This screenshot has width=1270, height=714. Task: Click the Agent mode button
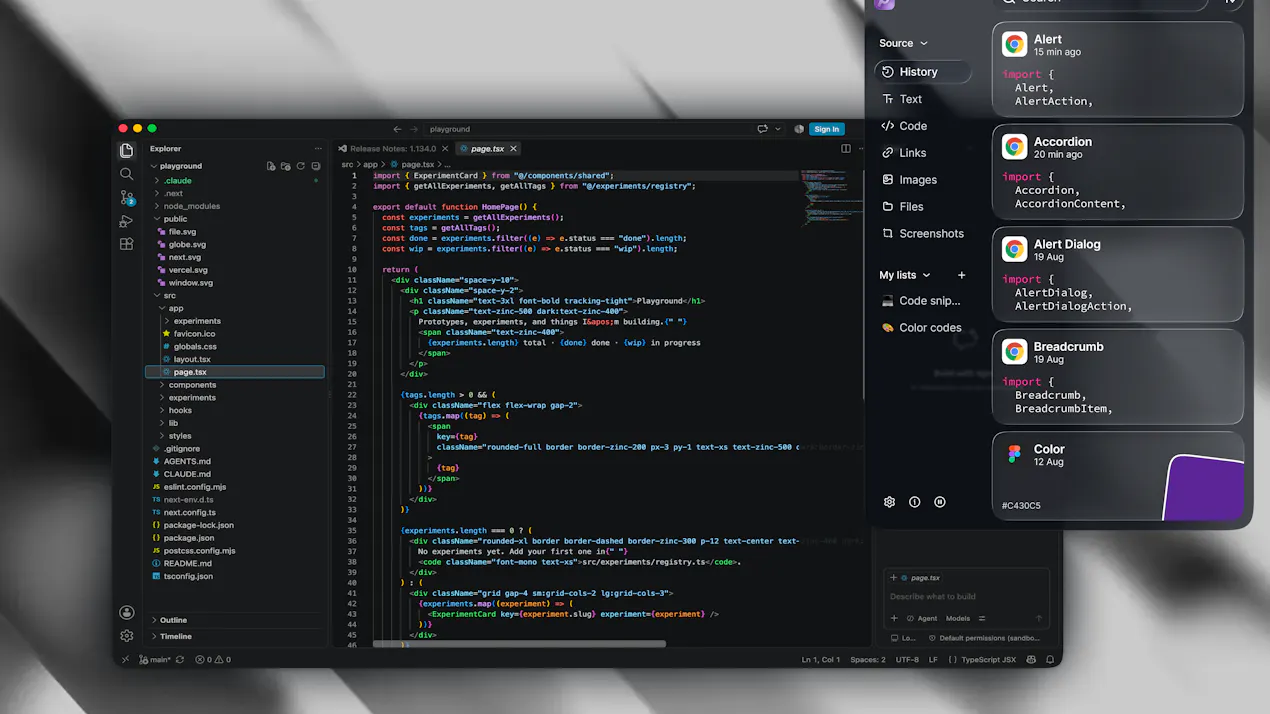tap(923, 618)
